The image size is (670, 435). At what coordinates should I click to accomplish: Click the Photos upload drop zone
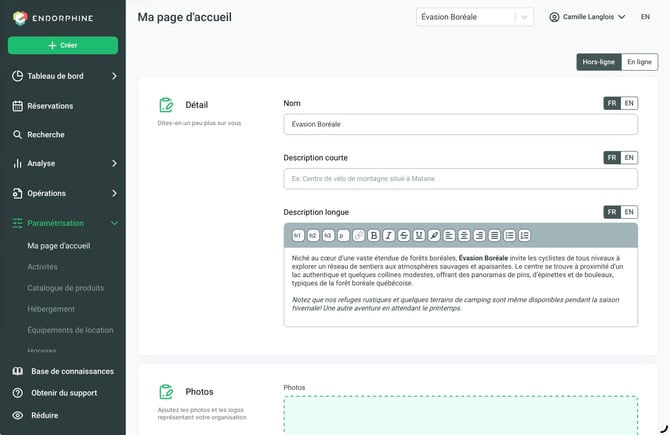(x=461, y=415)
